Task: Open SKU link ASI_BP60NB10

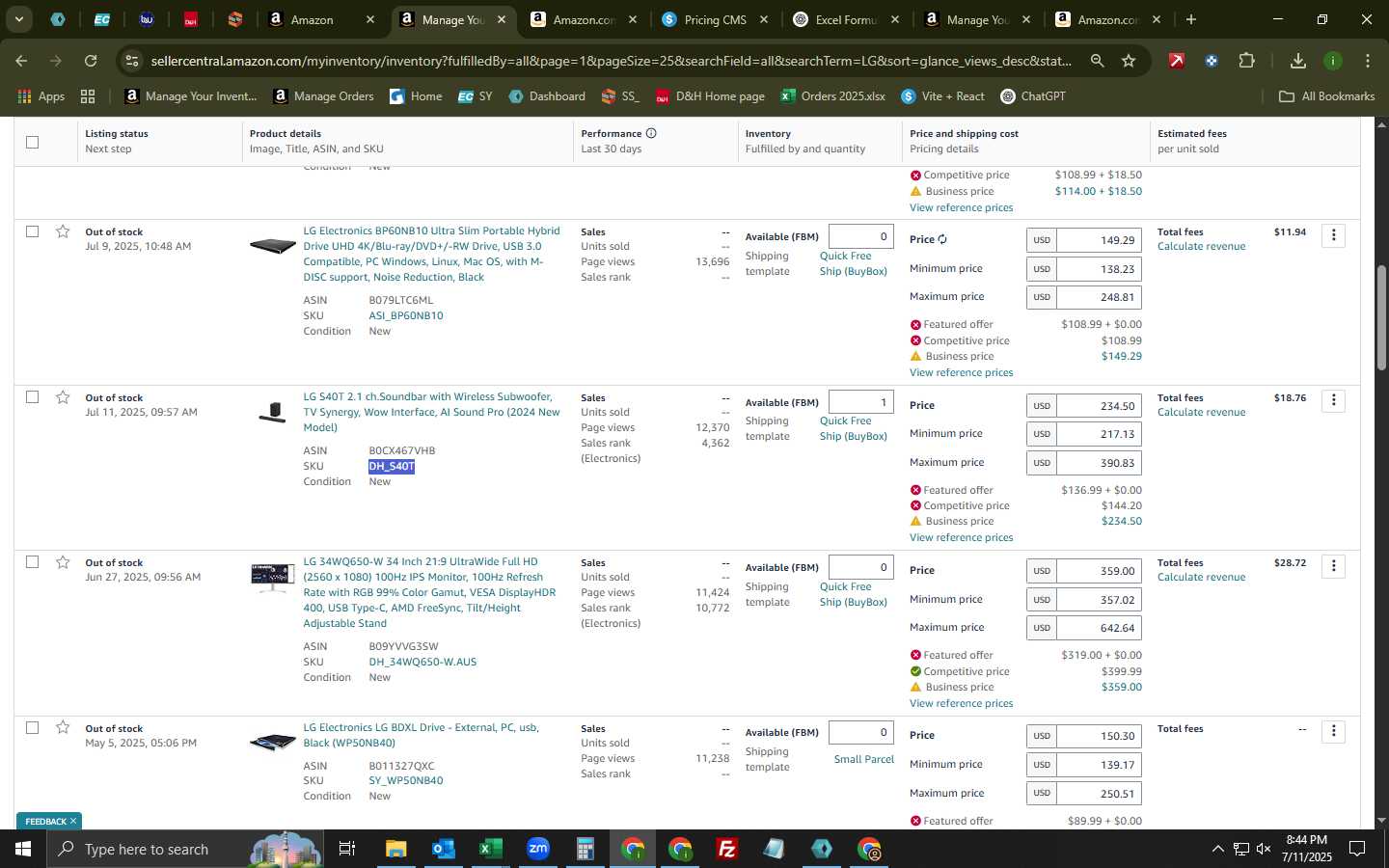Action: (406, 315)
